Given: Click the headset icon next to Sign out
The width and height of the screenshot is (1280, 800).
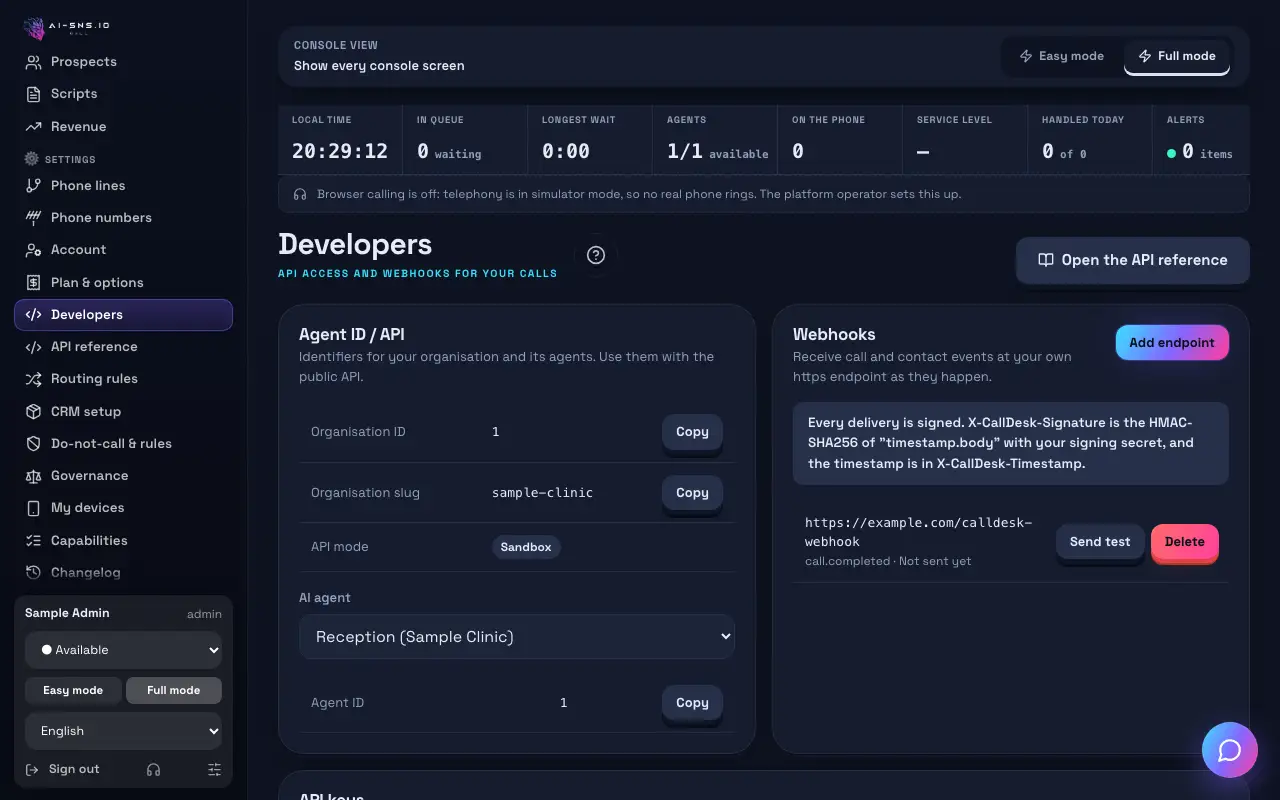Looking at the screenshot, I should pyautogui.click(x=153, y=769).
